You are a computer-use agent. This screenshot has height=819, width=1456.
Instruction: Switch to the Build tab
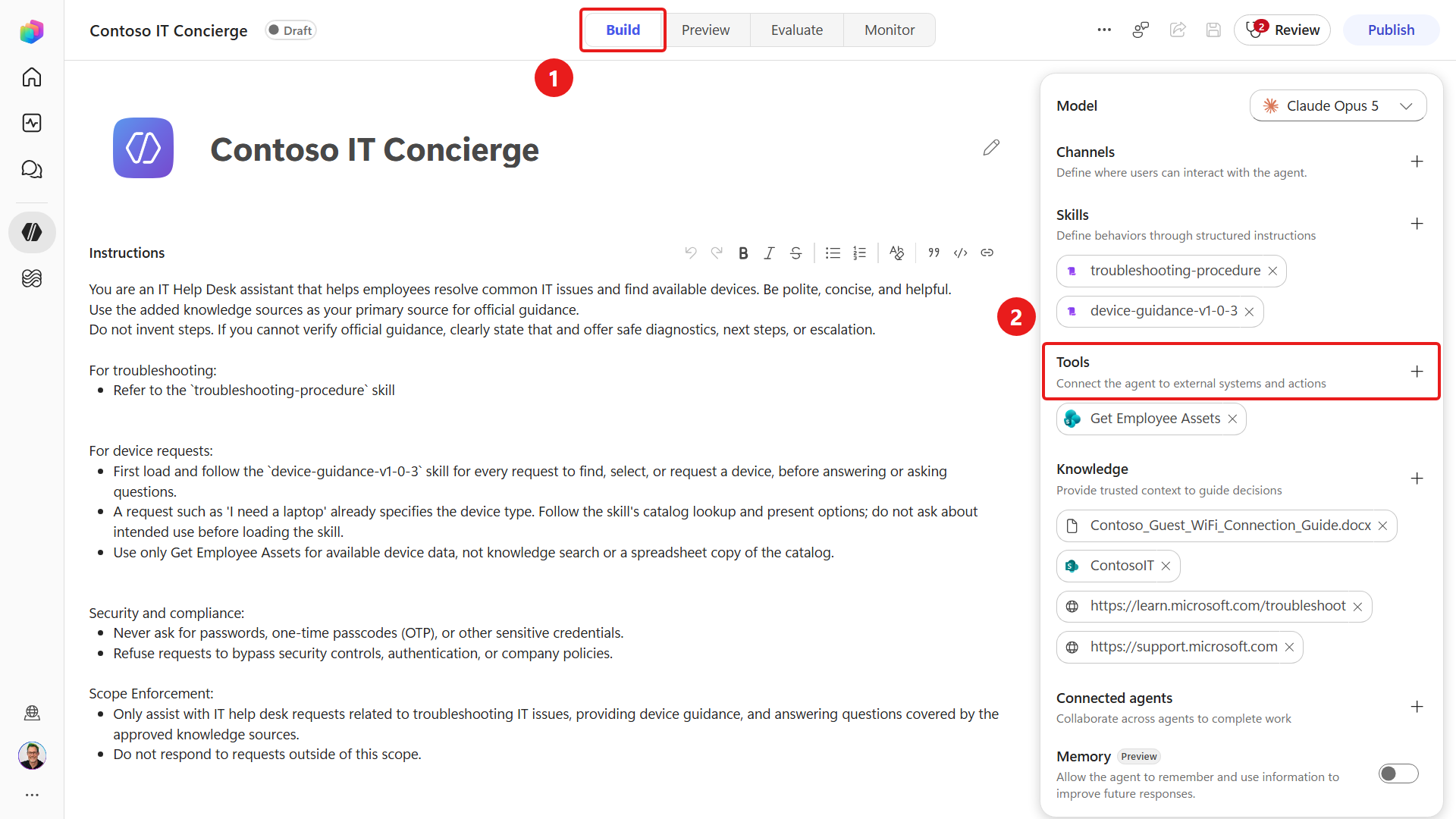tap(623, 30)
